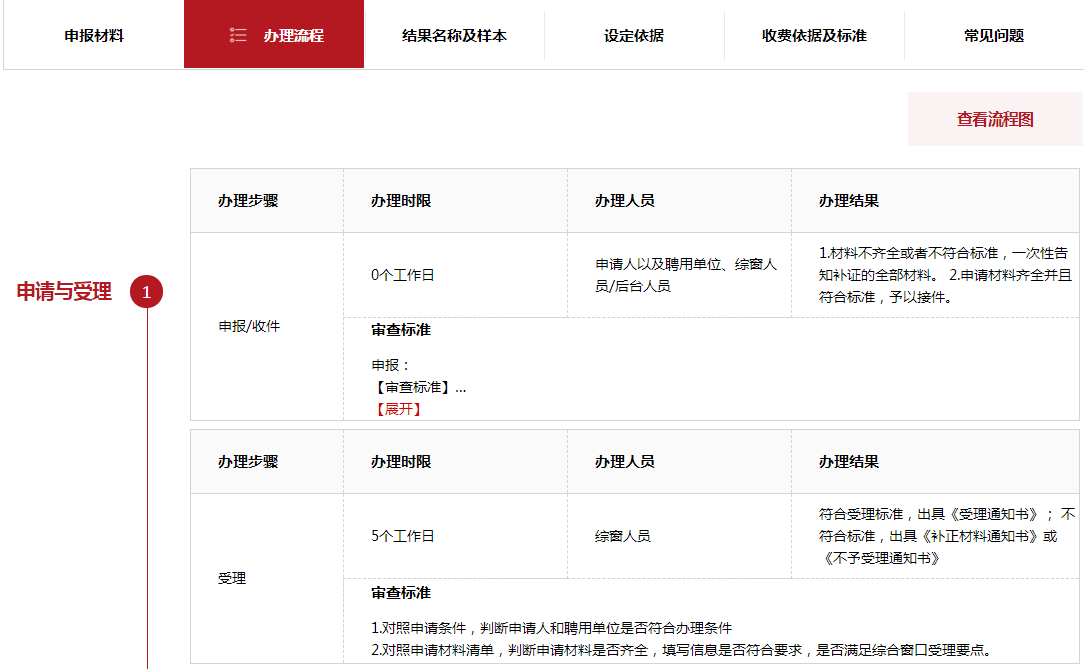Image resolution: width=1084 pixels, height=669 pixels.
Task: Click the 申请与受理 stage heading
Action: (64, 292)
